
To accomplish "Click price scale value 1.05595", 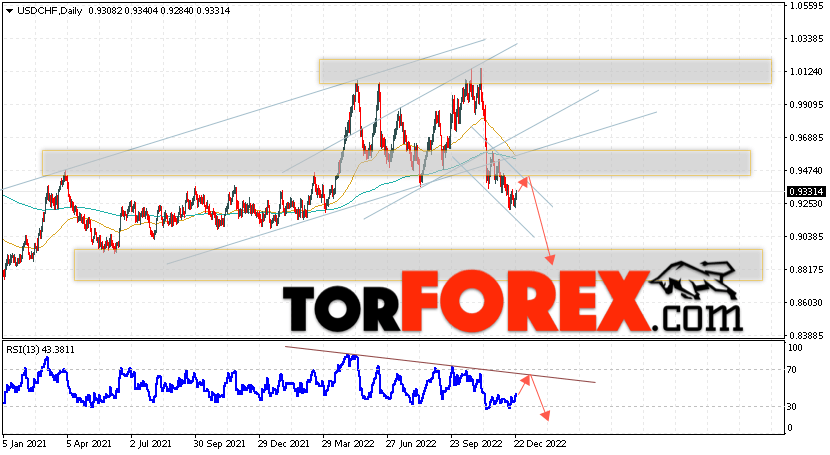I will pos(806,6).
